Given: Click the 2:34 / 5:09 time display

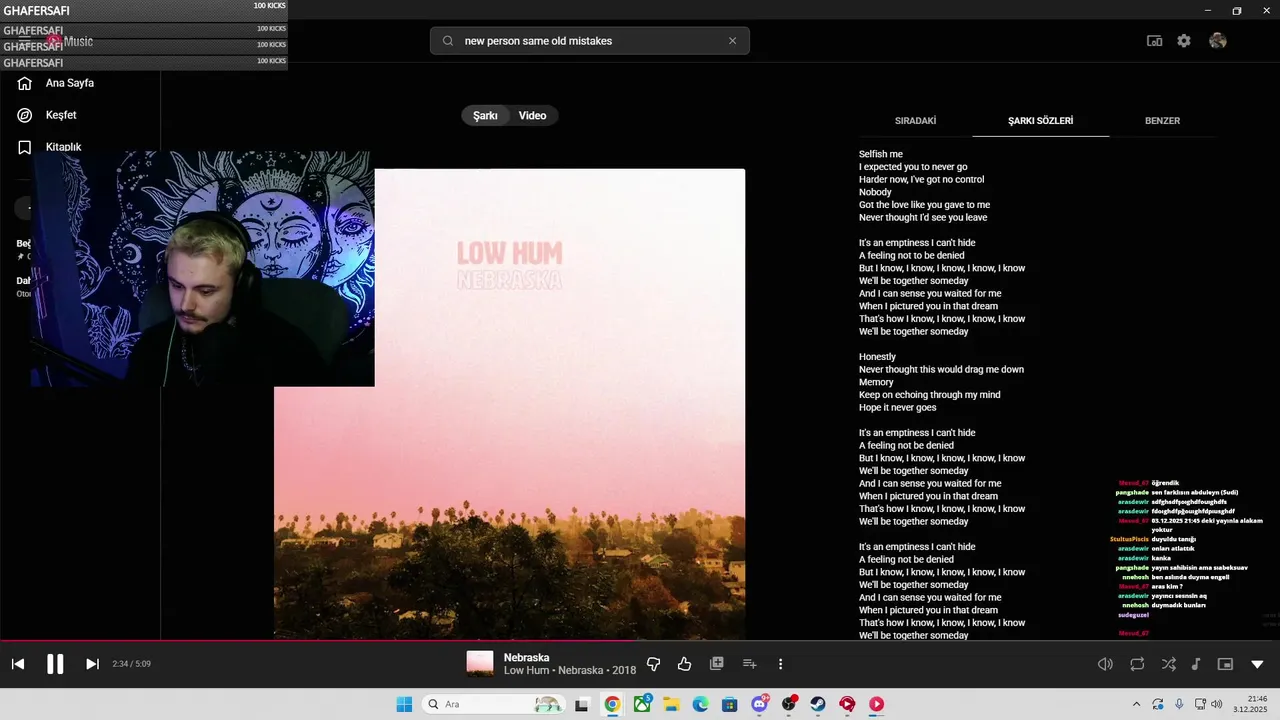Looking at the screenshot, I should [131, 664].
